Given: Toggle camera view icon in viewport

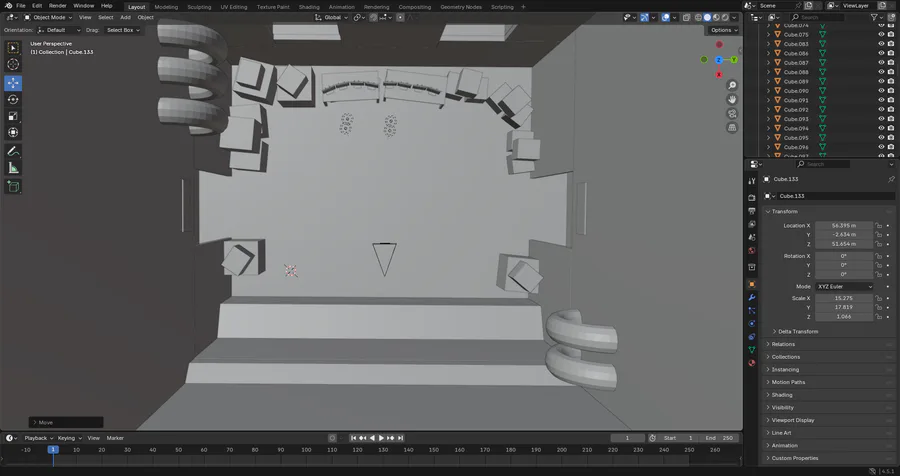Looking at the screenshot, I should pyautogui.click(x=732, y=114).
